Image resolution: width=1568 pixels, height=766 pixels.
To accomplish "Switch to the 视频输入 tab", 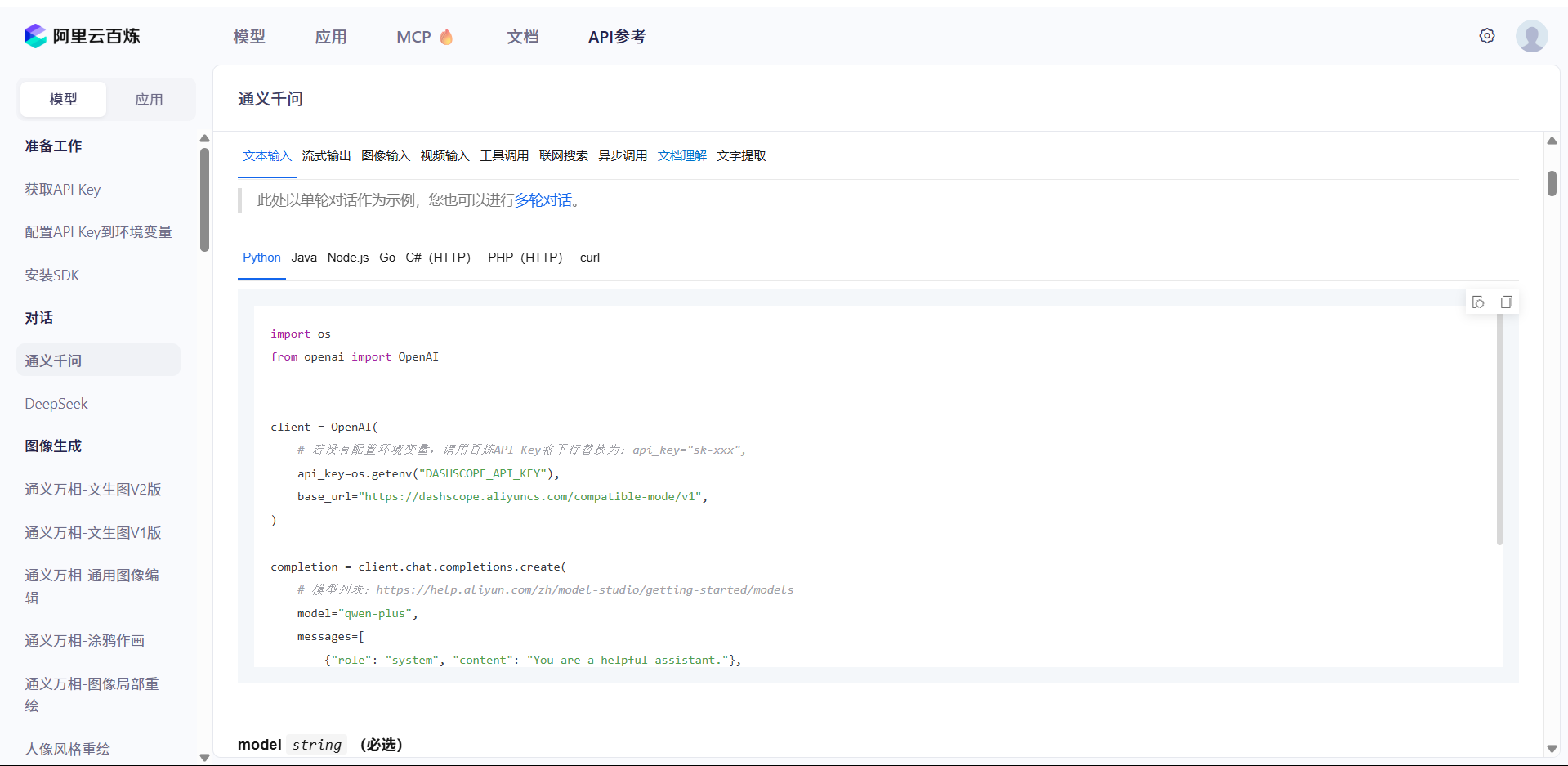I will [444, 155].
